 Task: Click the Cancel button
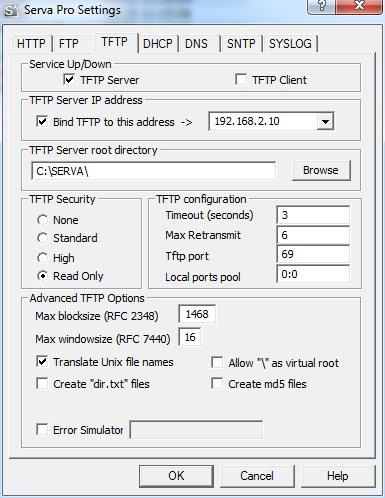pos(257,476)
